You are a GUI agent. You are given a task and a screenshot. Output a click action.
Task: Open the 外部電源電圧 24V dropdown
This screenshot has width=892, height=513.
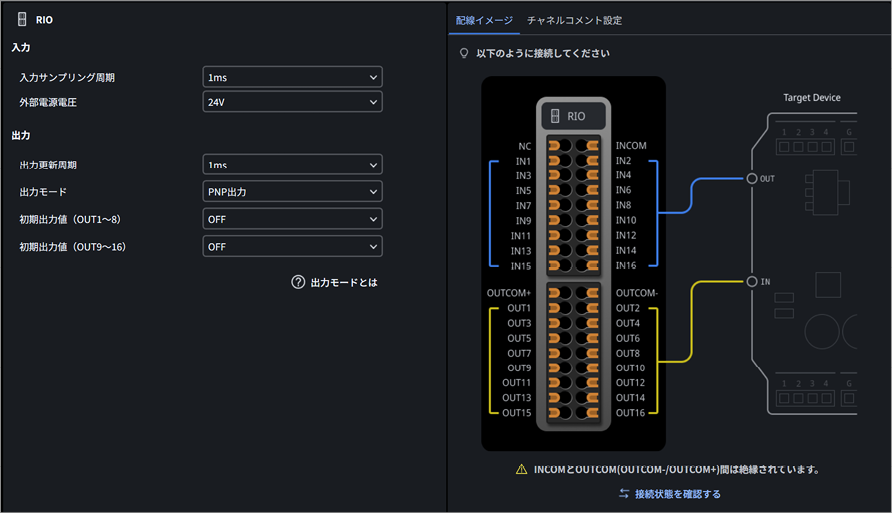click(x=292, y=102)
